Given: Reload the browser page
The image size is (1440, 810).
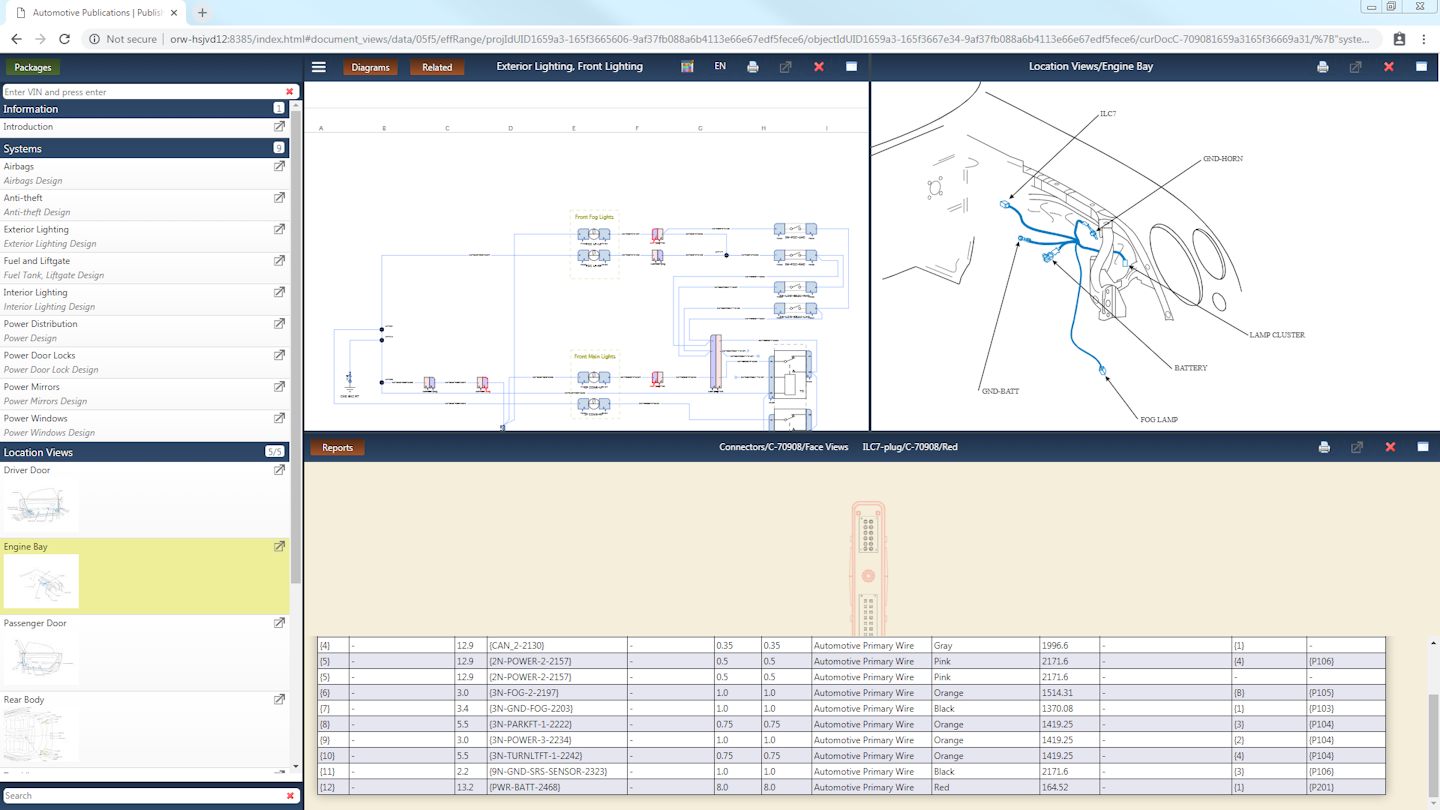Looking at the screenshot, I should [64, 39].
